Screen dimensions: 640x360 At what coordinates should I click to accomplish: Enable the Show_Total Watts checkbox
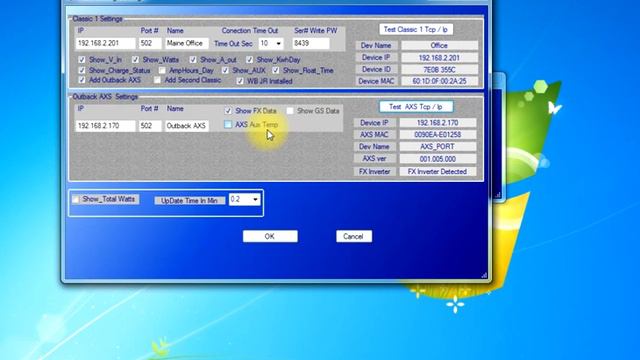[x=76, y=199]
